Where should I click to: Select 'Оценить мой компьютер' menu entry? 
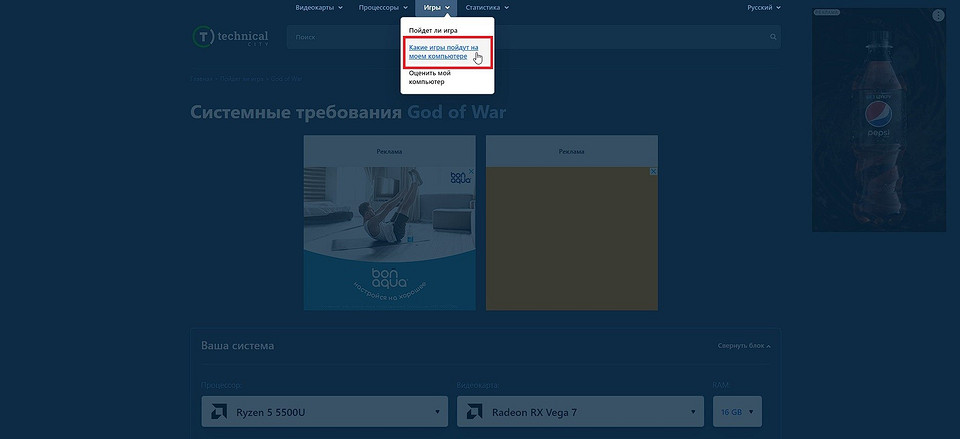(430, 77)
